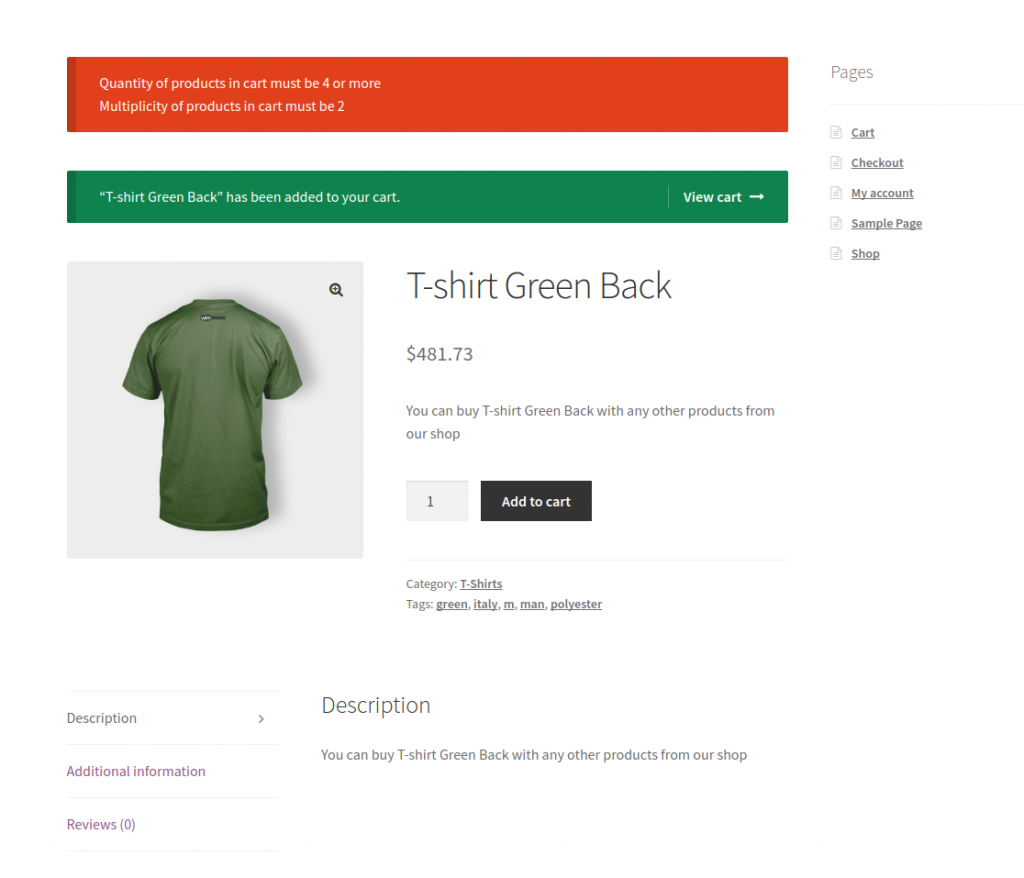Select the m tag link

tap(509, 604)
